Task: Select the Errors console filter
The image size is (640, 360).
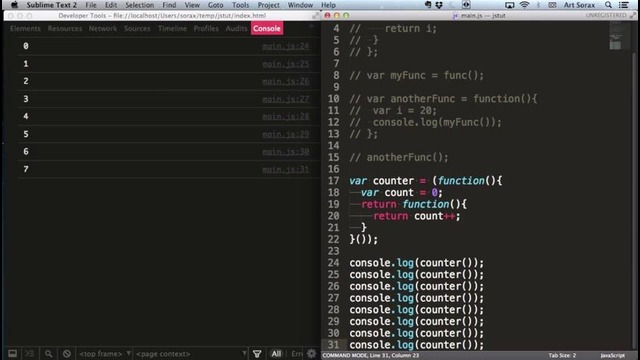Action: click(x=297, y=353)
